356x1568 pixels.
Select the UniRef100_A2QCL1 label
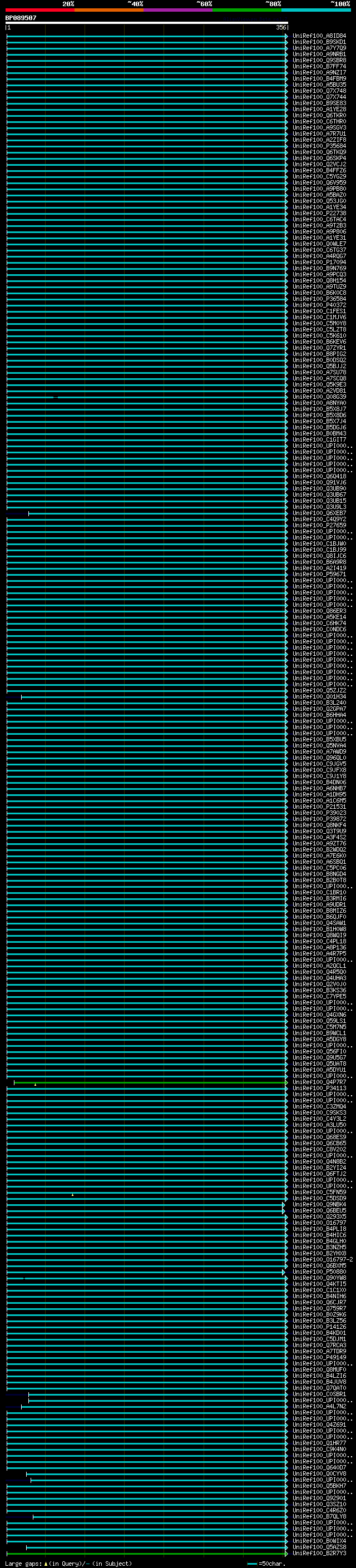click(319, 966)
